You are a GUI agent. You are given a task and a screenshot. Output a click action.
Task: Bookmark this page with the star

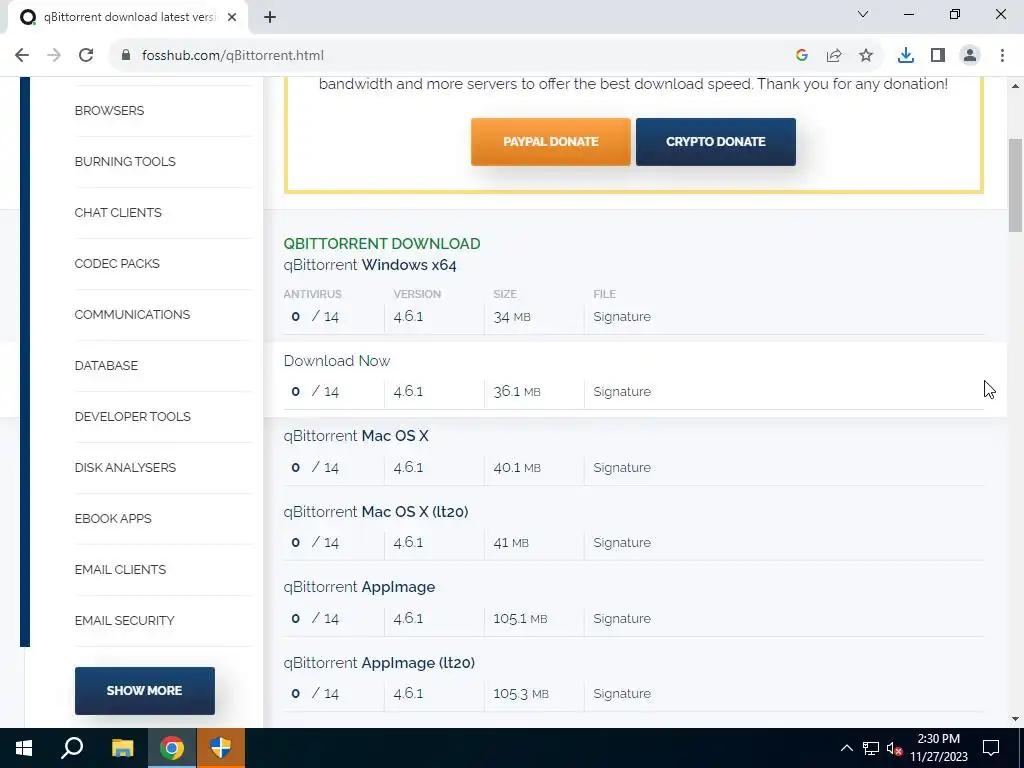click(x=866, y=56)
